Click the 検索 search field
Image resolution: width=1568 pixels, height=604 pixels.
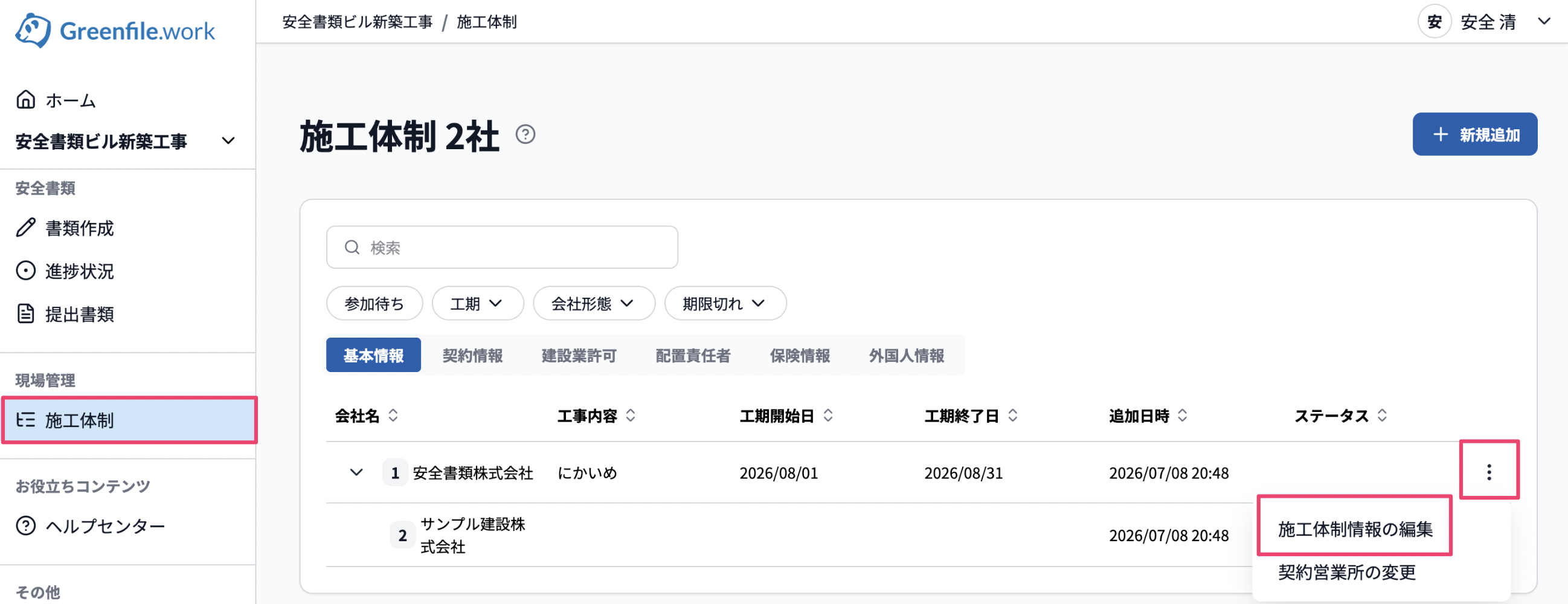[502, 247]
